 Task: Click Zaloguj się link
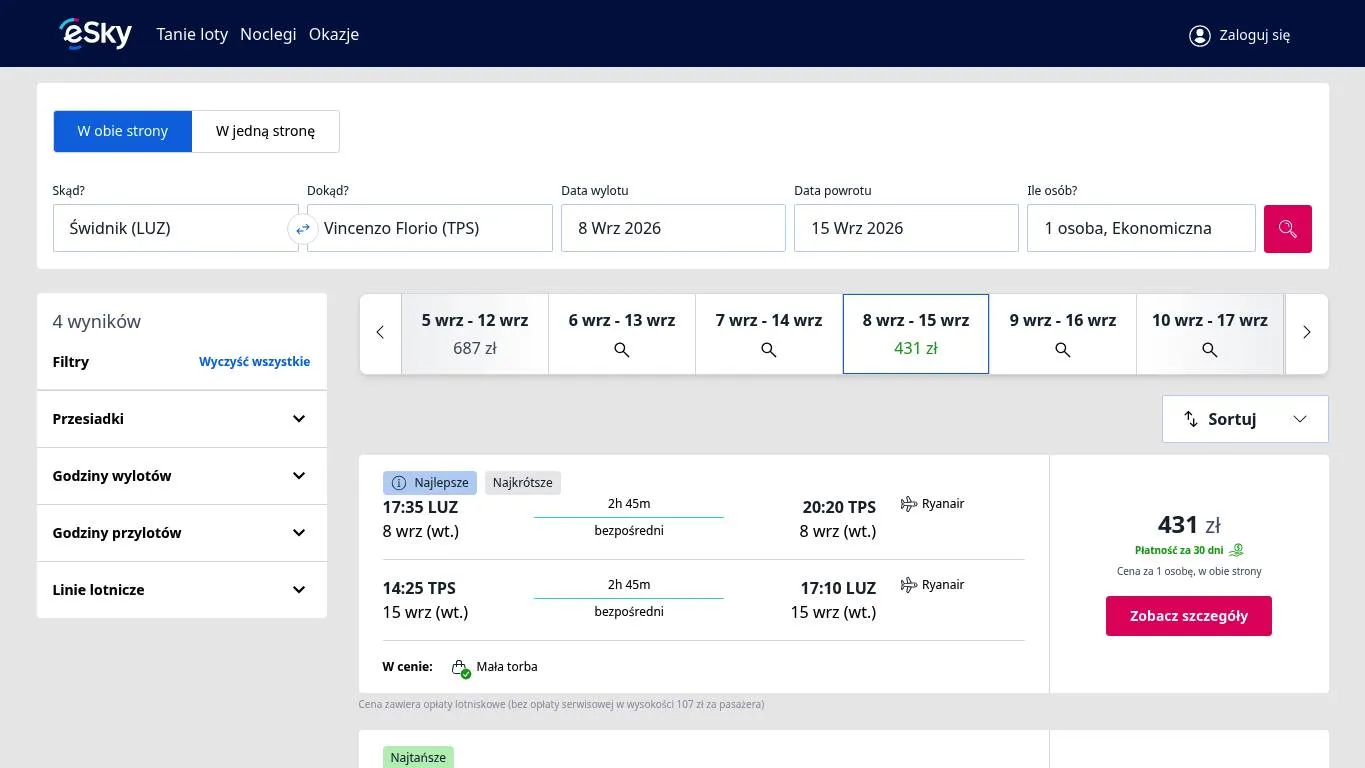tap(1254, 35)
